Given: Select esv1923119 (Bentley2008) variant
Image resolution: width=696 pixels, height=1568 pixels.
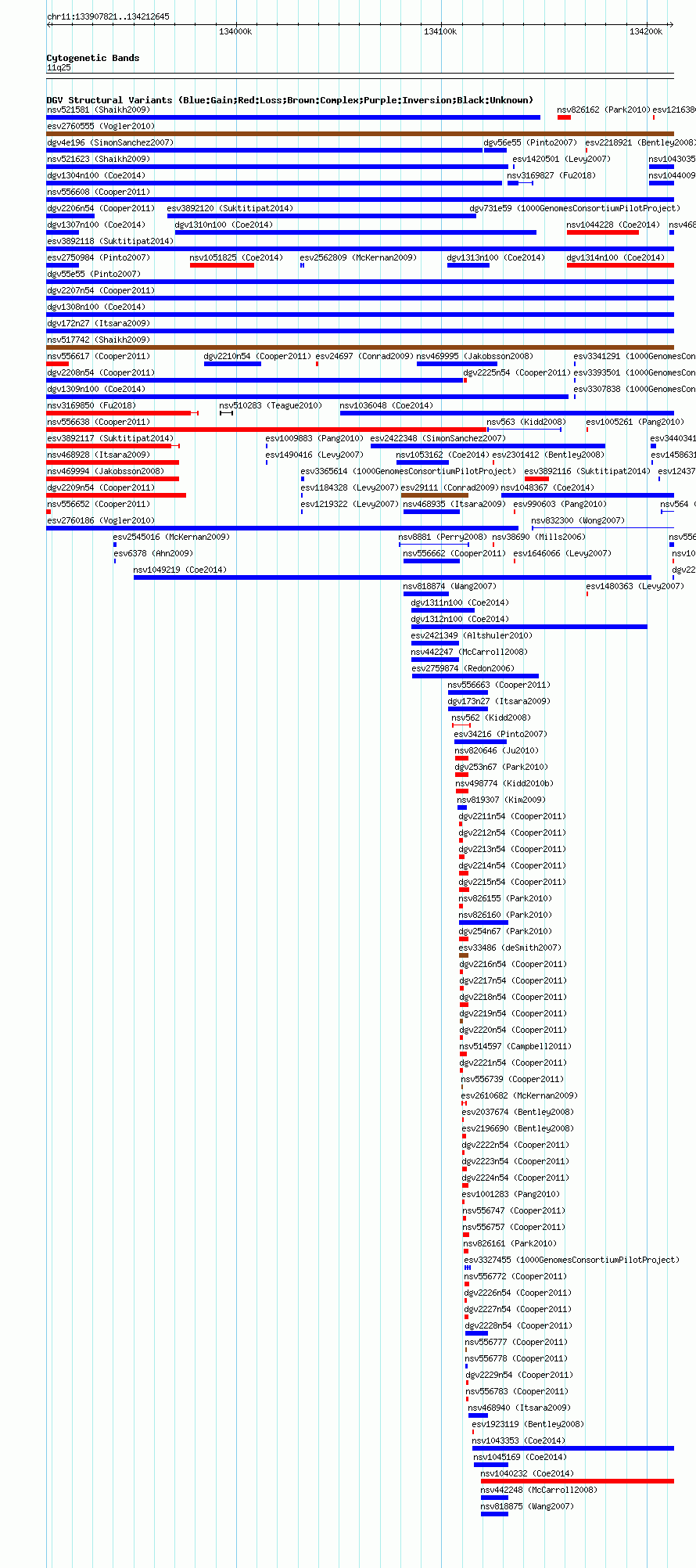Looking at the screenshot, I should click(528, 1424).
